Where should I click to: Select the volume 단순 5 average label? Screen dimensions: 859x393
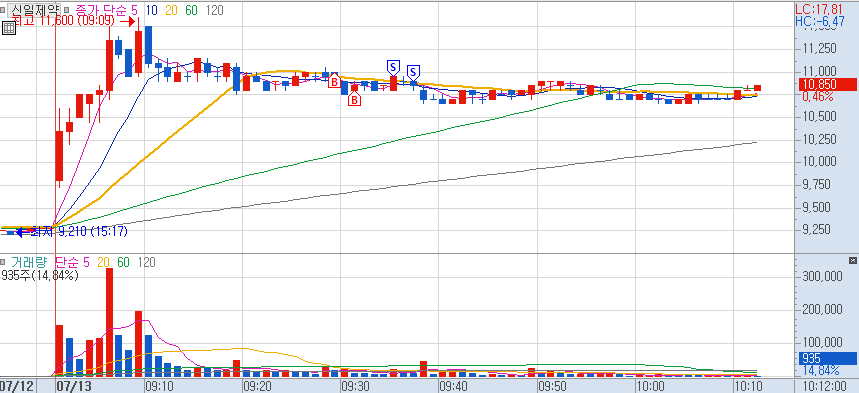pyautogui.click(x=73, y=263)
